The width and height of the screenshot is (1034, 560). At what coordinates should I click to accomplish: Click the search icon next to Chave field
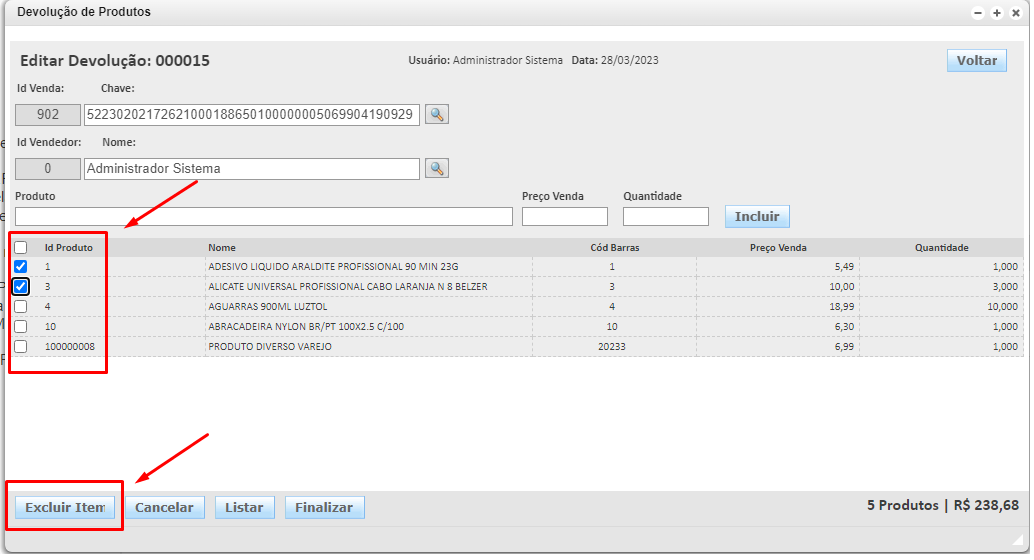(x=436, y=114)
